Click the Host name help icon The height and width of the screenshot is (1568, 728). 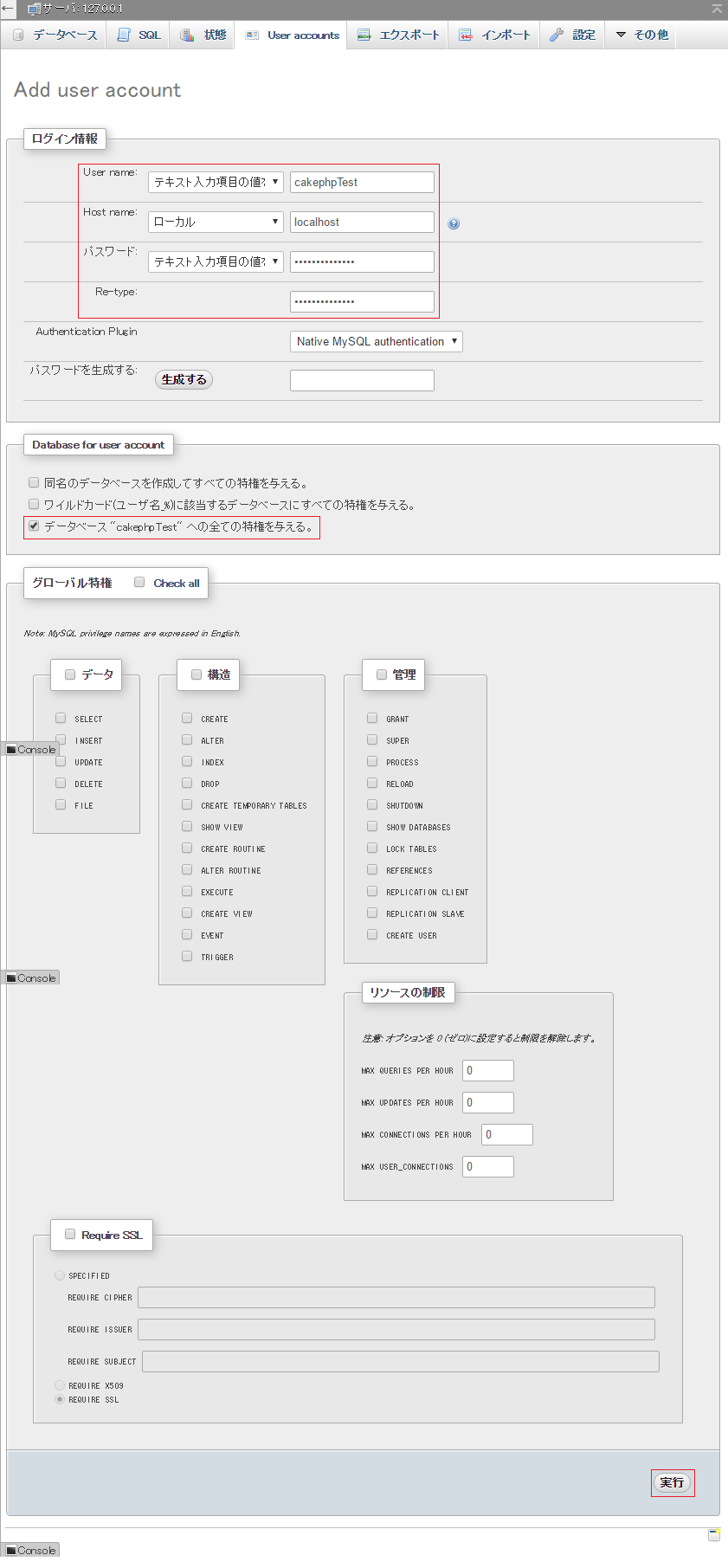coord(454,223)
